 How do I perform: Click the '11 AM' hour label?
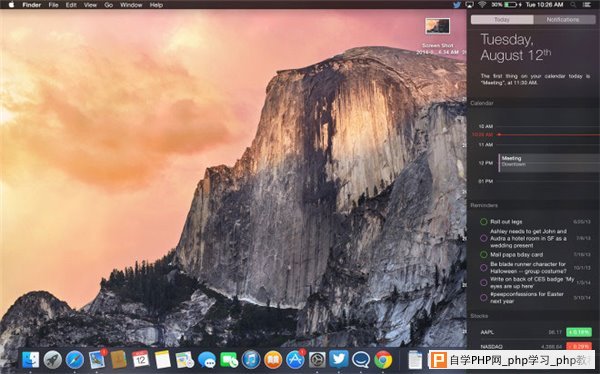click(486, 145)
